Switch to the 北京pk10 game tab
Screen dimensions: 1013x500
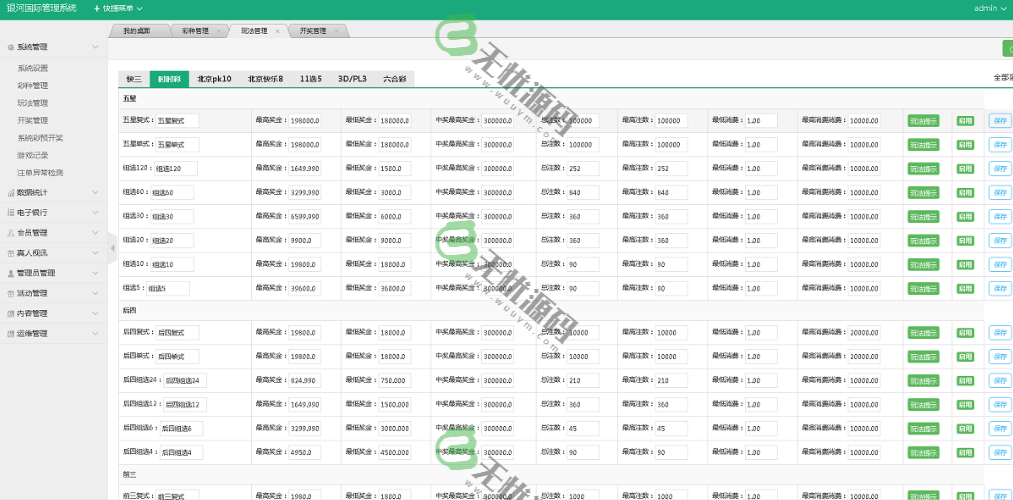pos(214,78)
